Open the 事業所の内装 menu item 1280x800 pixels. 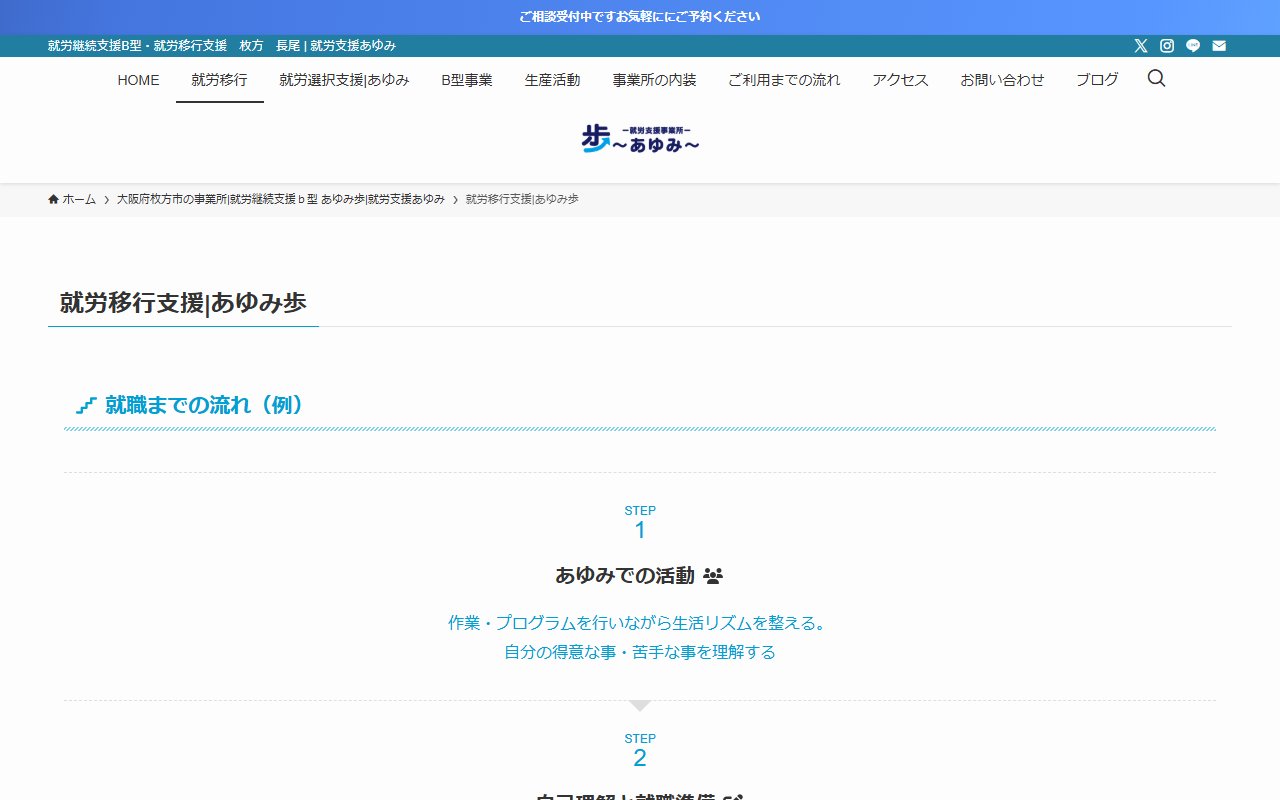(x=654, y=80)
